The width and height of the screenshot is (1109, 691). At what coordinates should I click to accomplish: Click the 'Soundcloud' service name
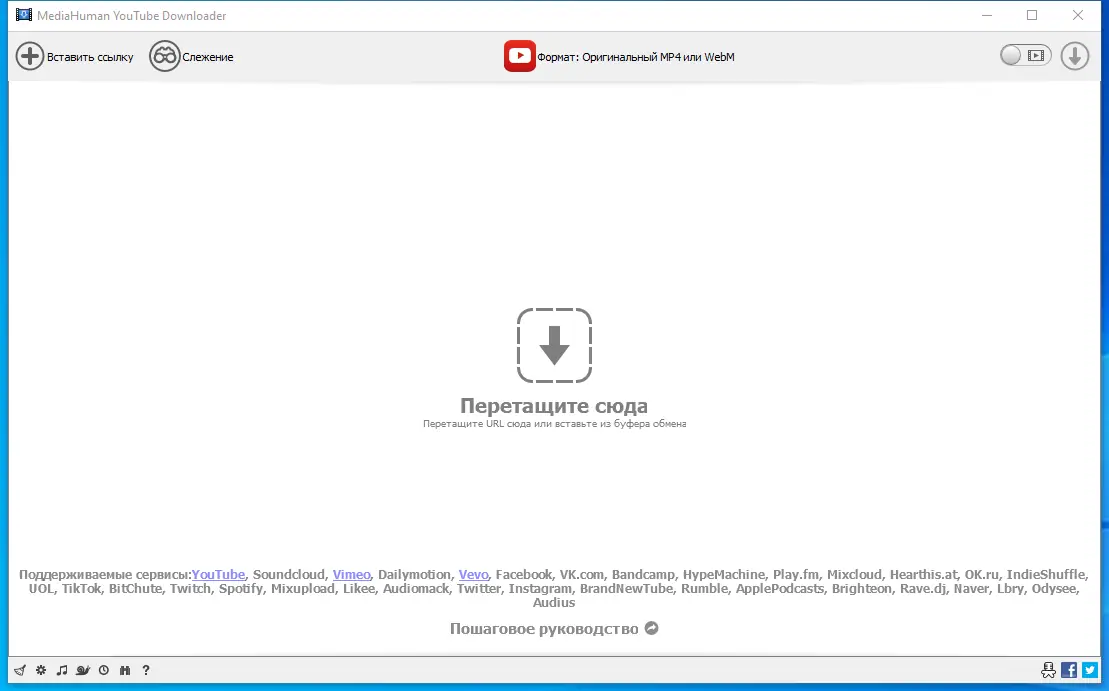(x=289, y=574)
